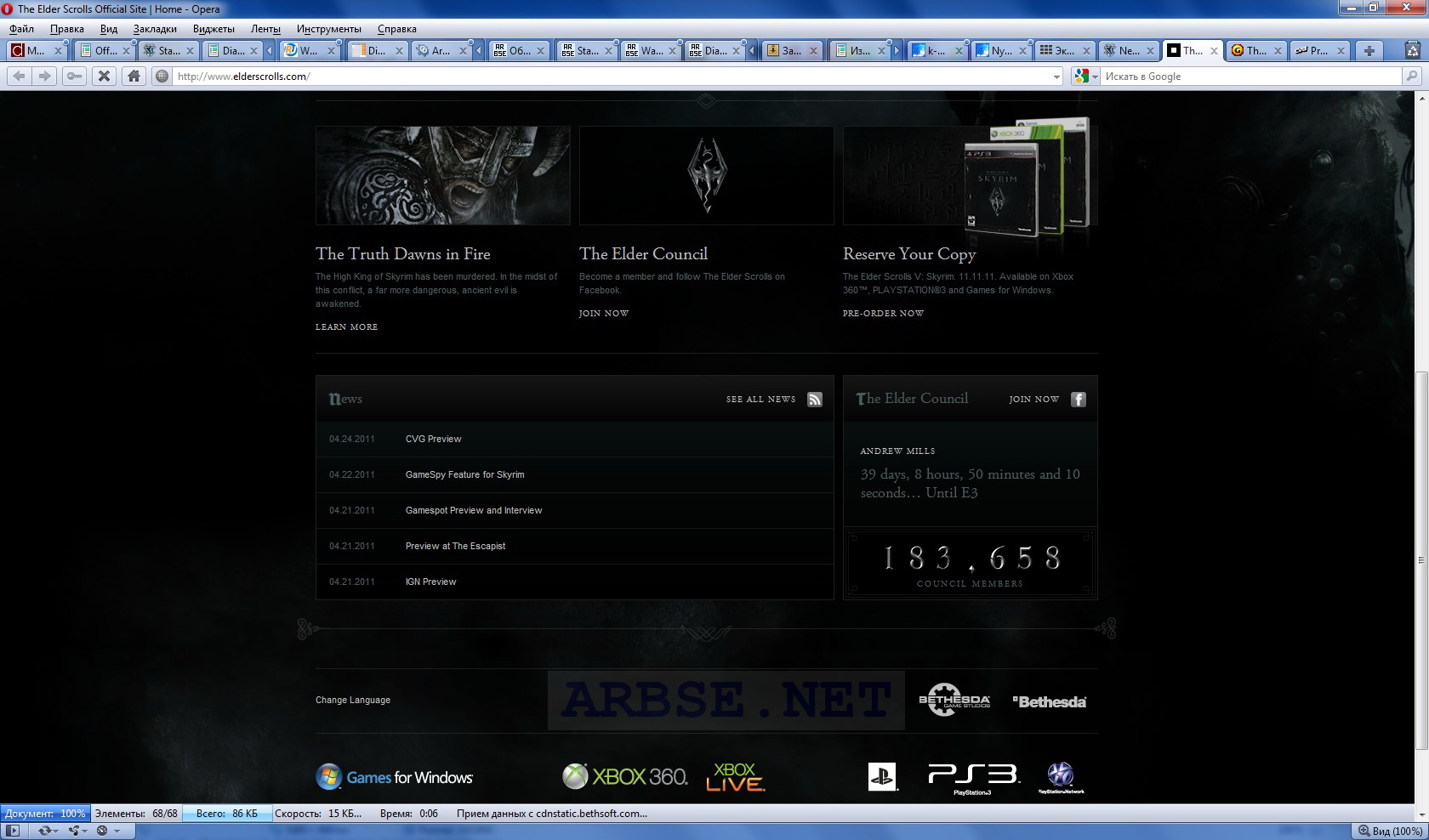
Task: Click the LEARN MORE link
Action: pos(346,326)
